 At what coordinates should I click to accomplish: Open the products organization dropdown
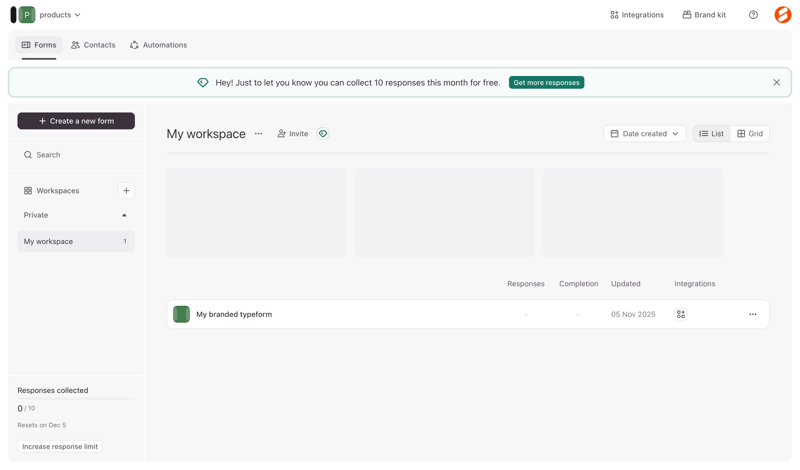click(60, 15)
